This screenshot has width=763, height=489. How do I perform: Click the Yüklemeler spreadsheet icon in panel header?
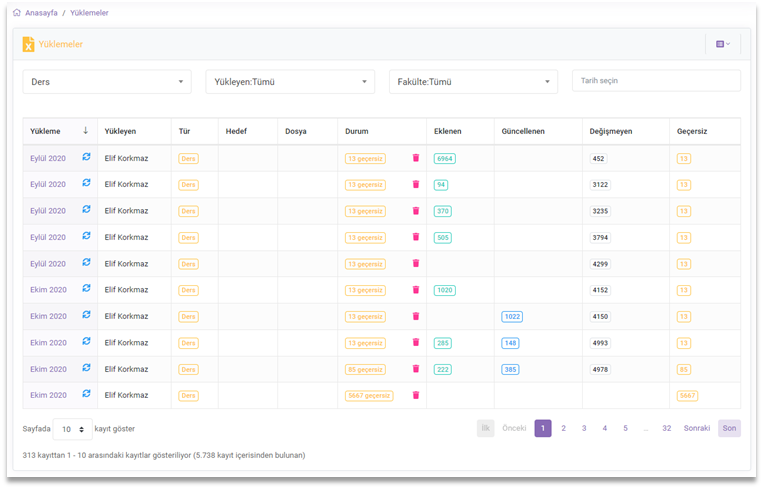[x=28, y=44]
